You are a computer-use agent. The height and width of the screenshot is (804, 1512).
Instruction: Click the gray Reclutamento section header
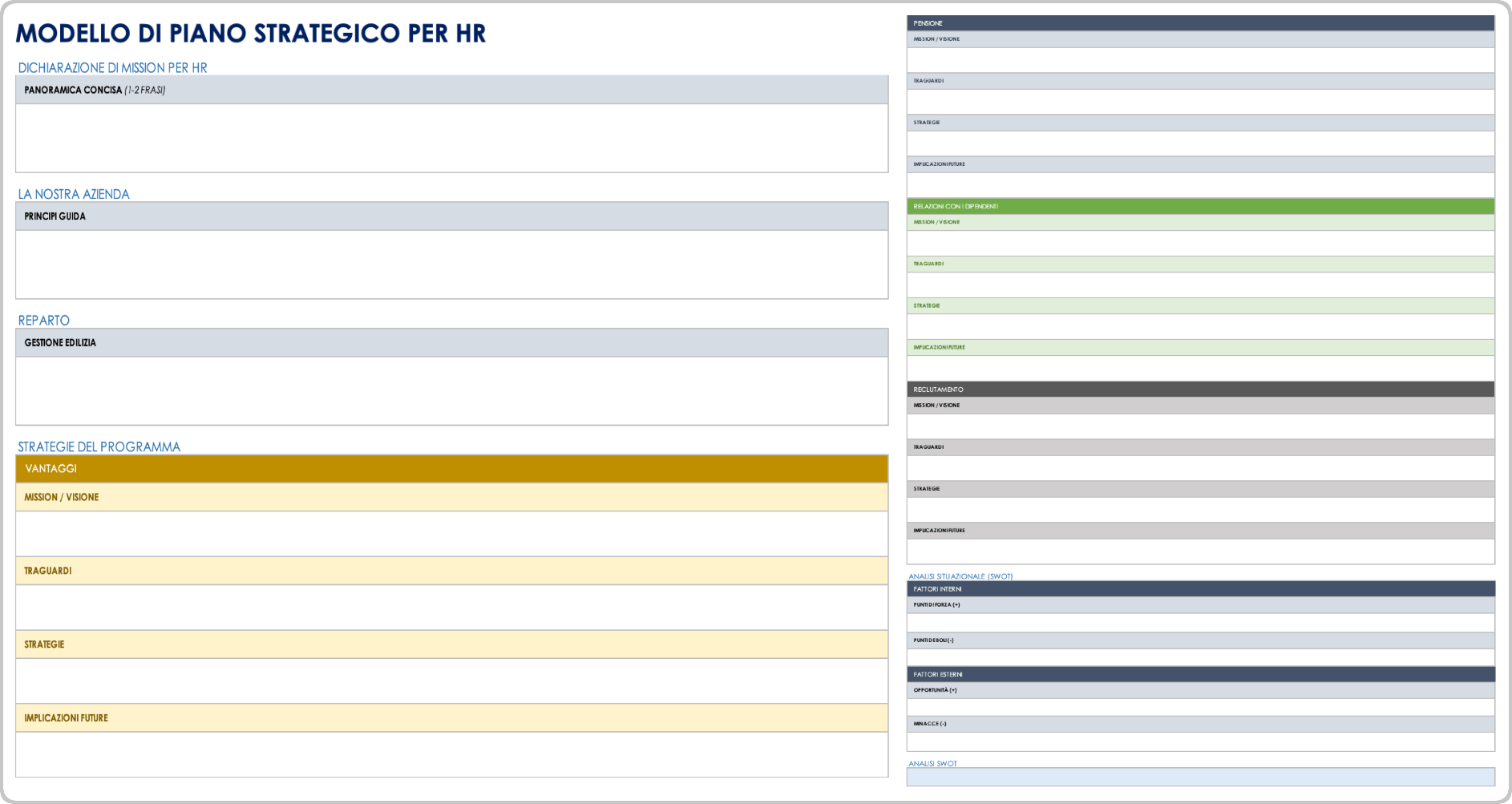1200,390
